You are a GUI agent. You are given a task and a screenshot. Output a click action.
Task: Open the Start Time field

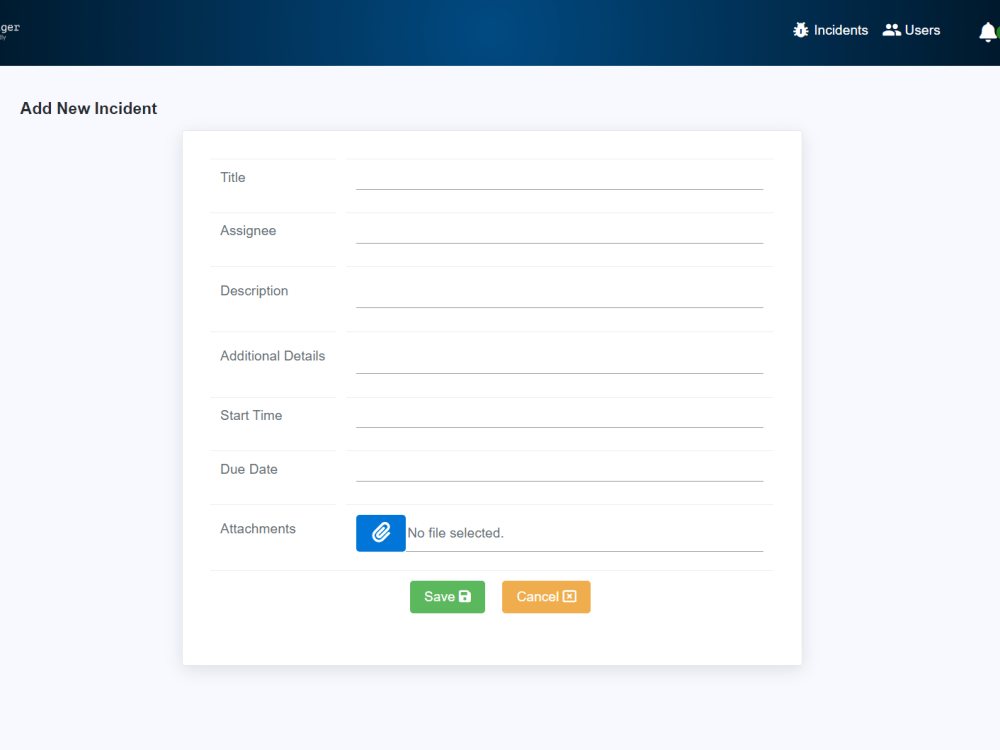560,420
